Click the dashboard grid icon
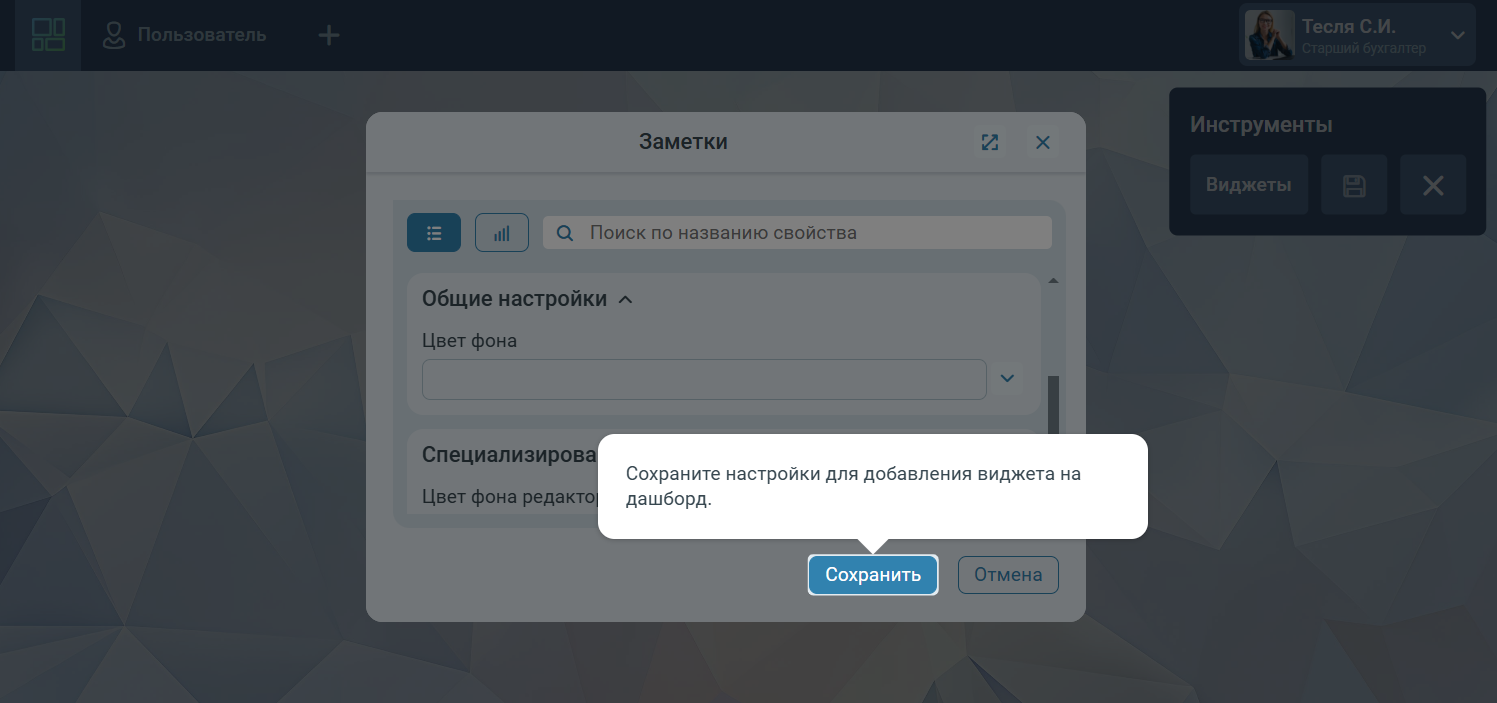The image size is (1497, 703). pos(48,35)
